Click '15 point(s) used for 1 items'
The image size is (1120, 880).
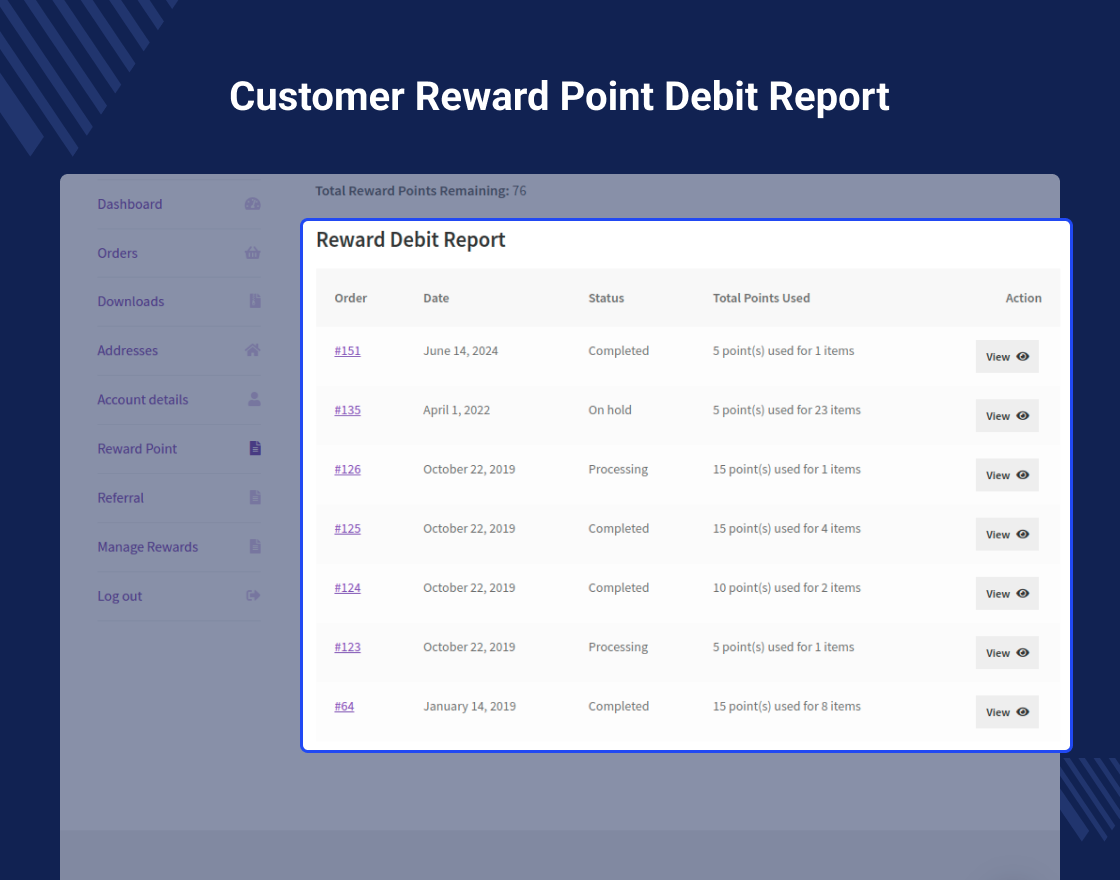(786, 469)
